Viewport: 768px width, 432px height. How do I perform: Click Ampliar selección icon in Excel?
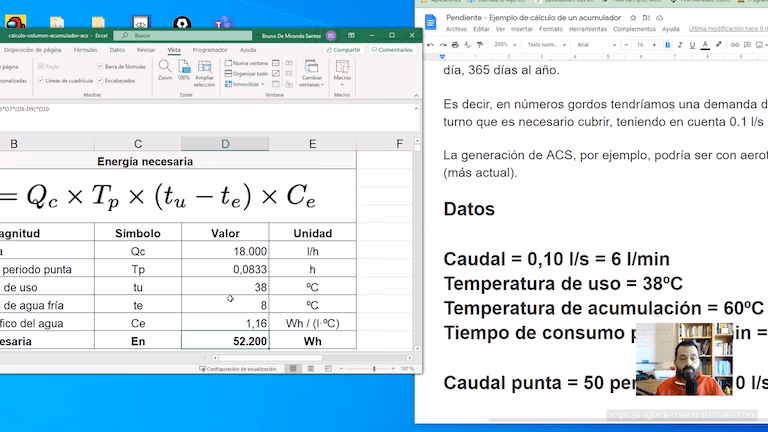tap(204, 73)
